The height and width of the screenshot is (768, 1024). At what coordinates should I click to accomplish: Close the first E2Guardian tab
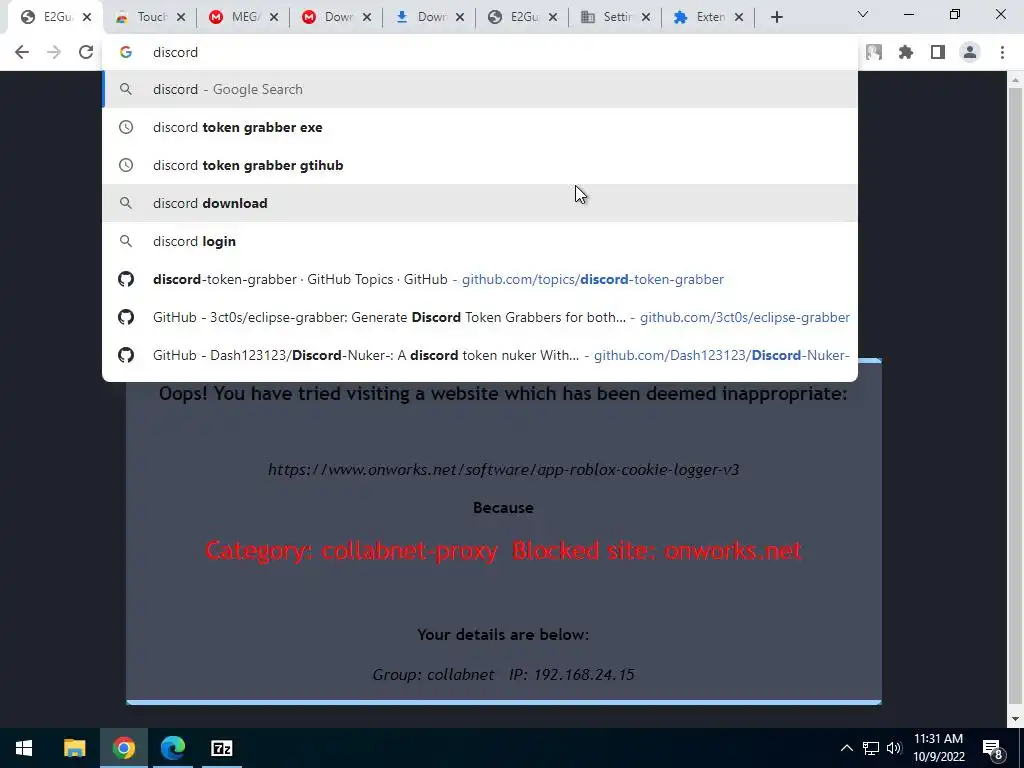click(x=87, y=18)
